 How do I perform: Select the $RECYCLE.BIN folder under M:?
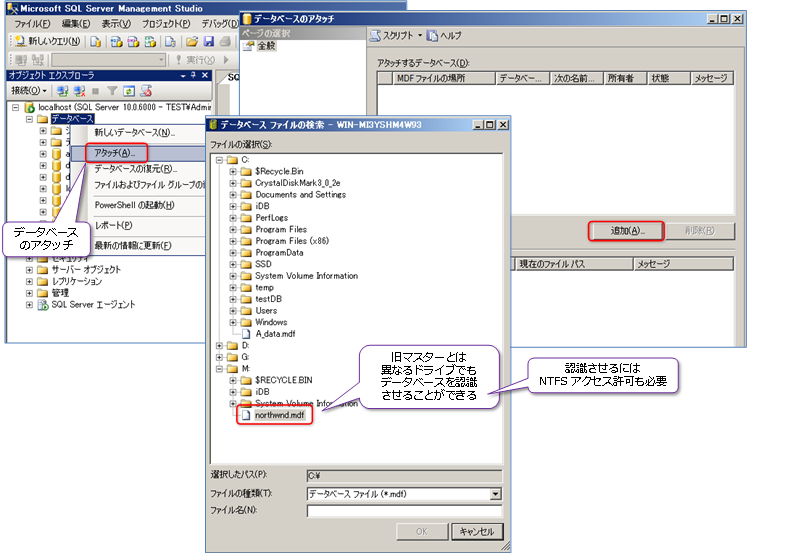(x=284, y=380)
